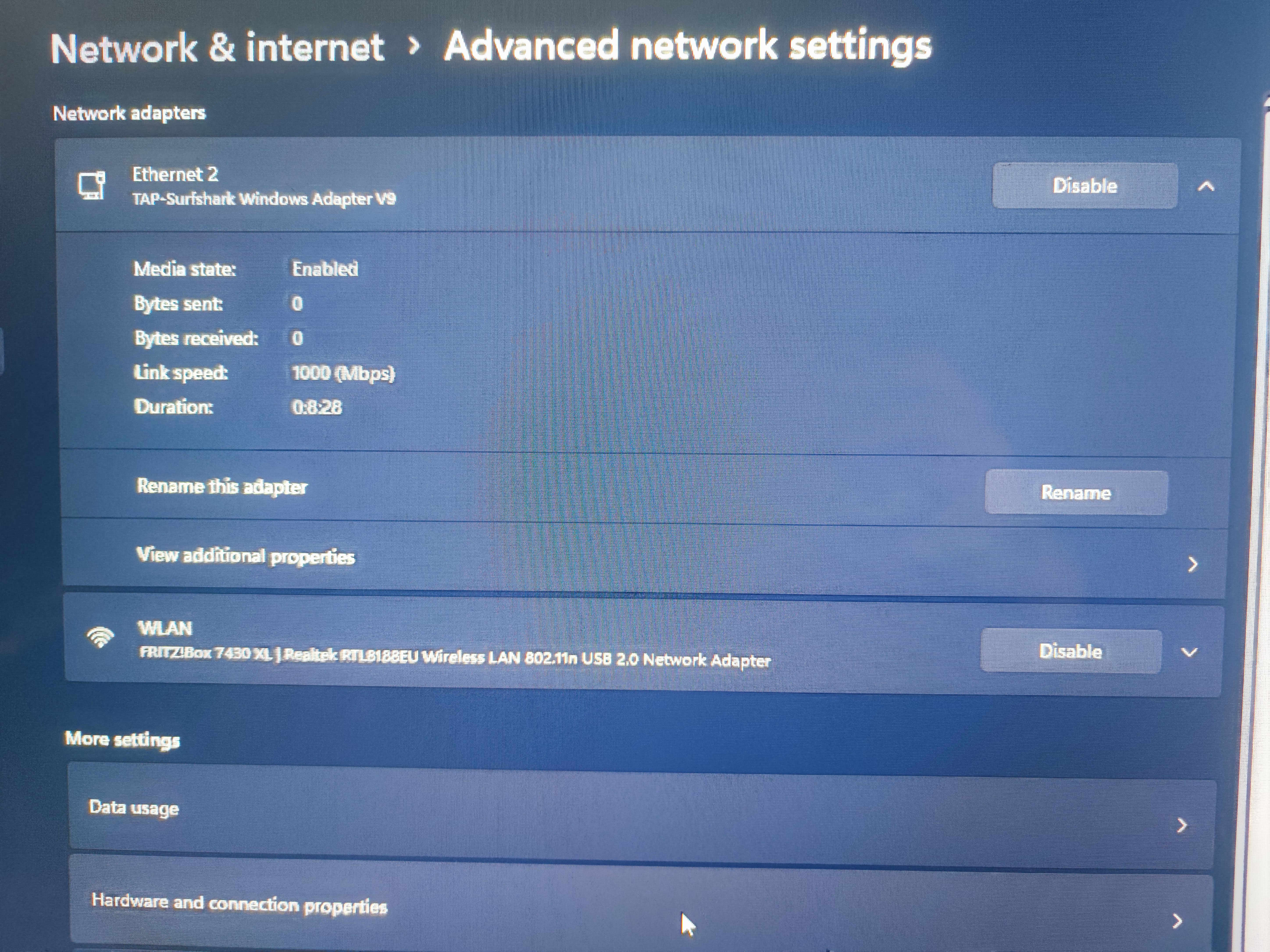Viewport: 1270px width, 952px height.
Task: Expand the WLAN adapter details chevron
Action: (x=1190, y=652)
